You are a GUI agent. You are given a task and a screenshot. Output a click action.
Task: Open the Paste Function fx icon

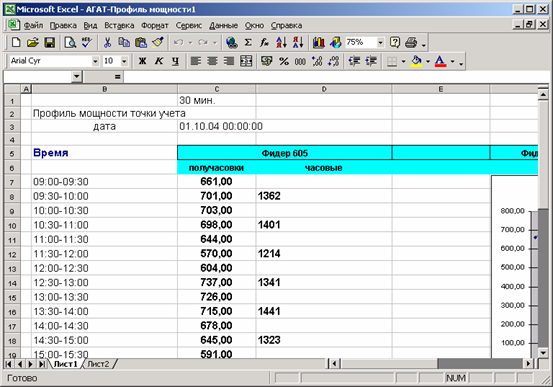pyautogui.click(x=265, y=43)
